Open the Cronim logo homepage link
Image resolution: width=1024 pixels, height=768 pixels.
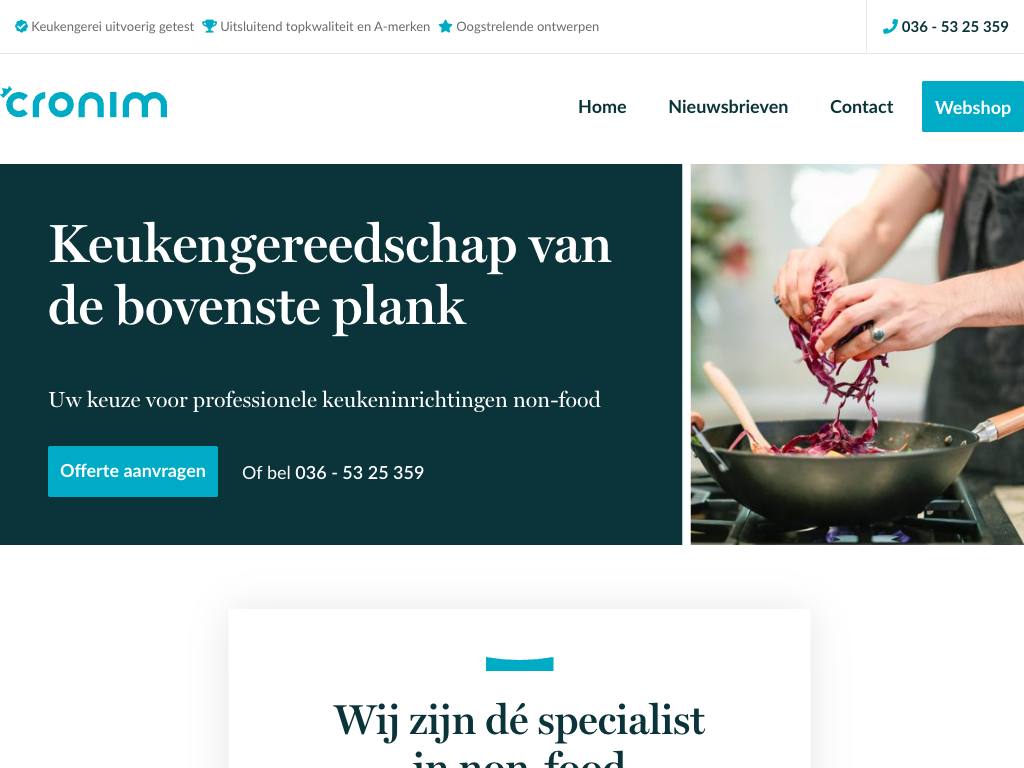[84, 103]
